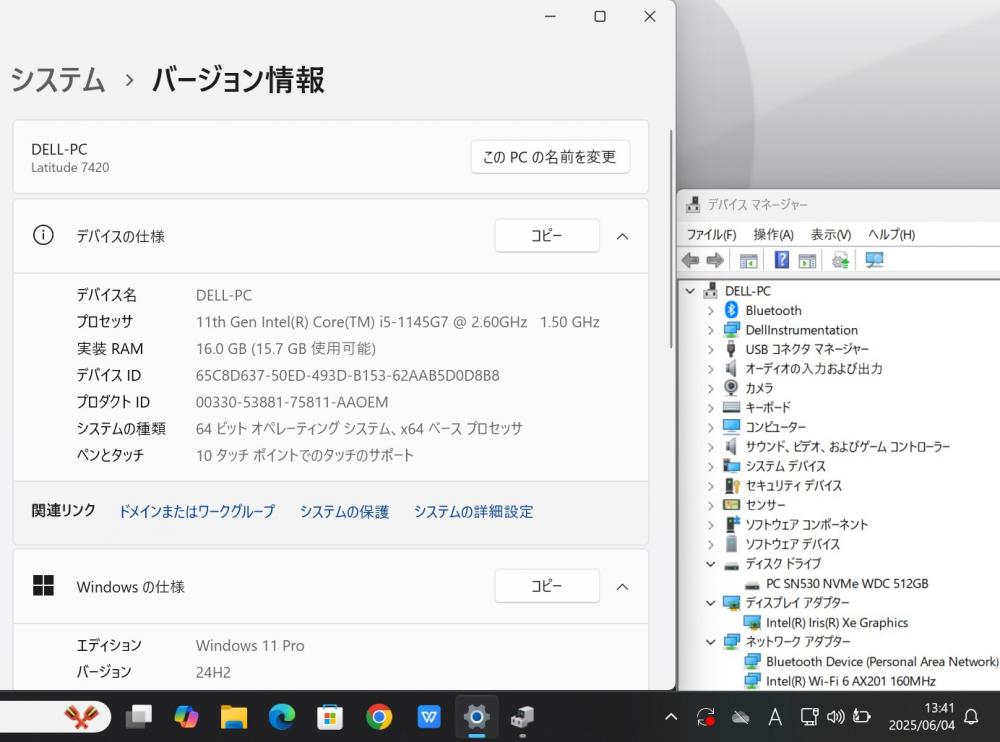Open ドメインまたはワークグループ link
The height and width of the screenshot is (742, 1000).
pyautogui.click(x=197, y=512)
